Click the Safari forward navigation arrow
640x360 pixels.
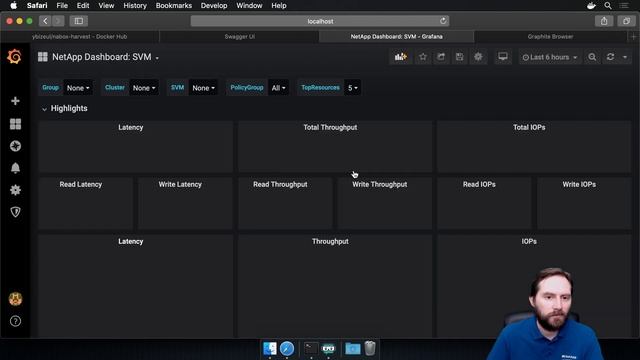coord(58,21)
